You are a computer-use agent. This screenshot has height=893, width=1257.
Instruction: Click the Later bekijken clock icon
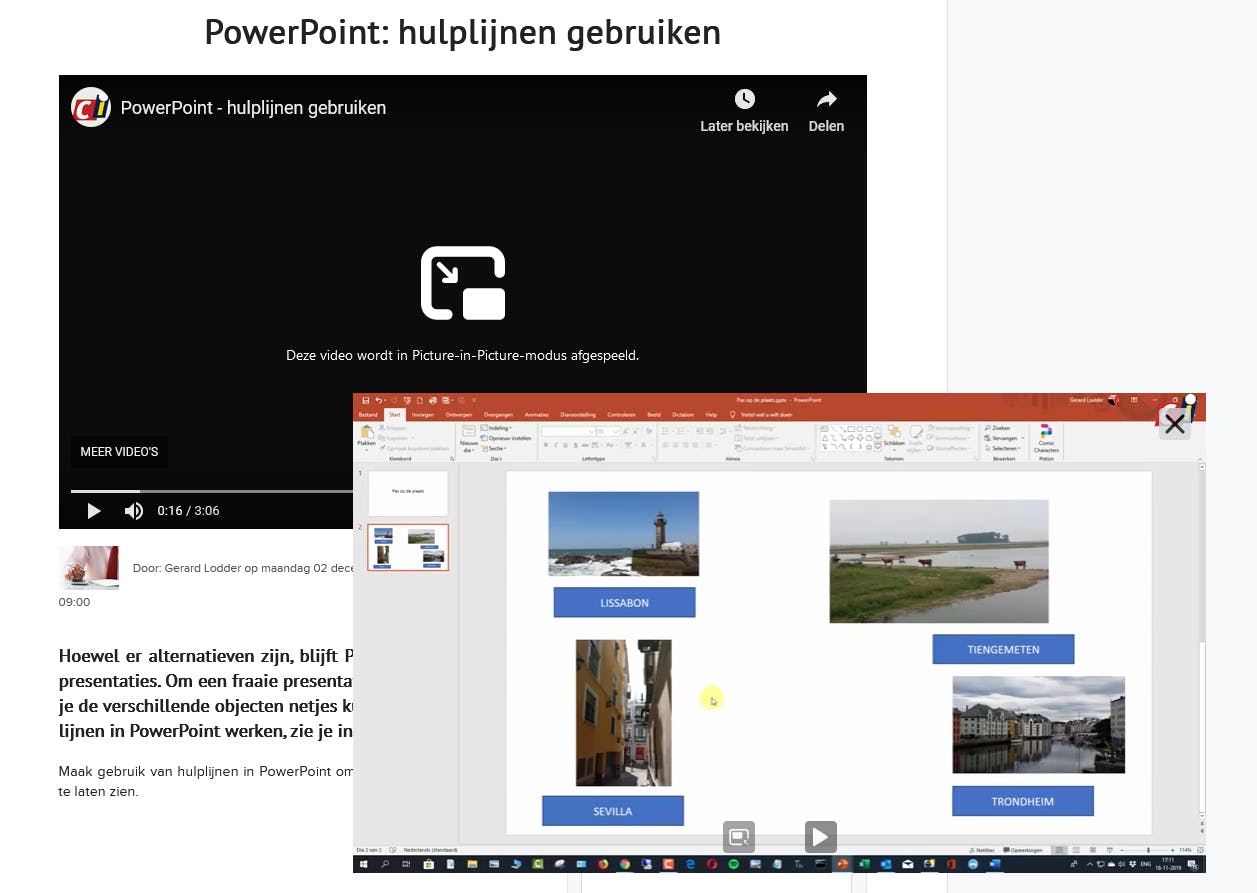[744, 99]
